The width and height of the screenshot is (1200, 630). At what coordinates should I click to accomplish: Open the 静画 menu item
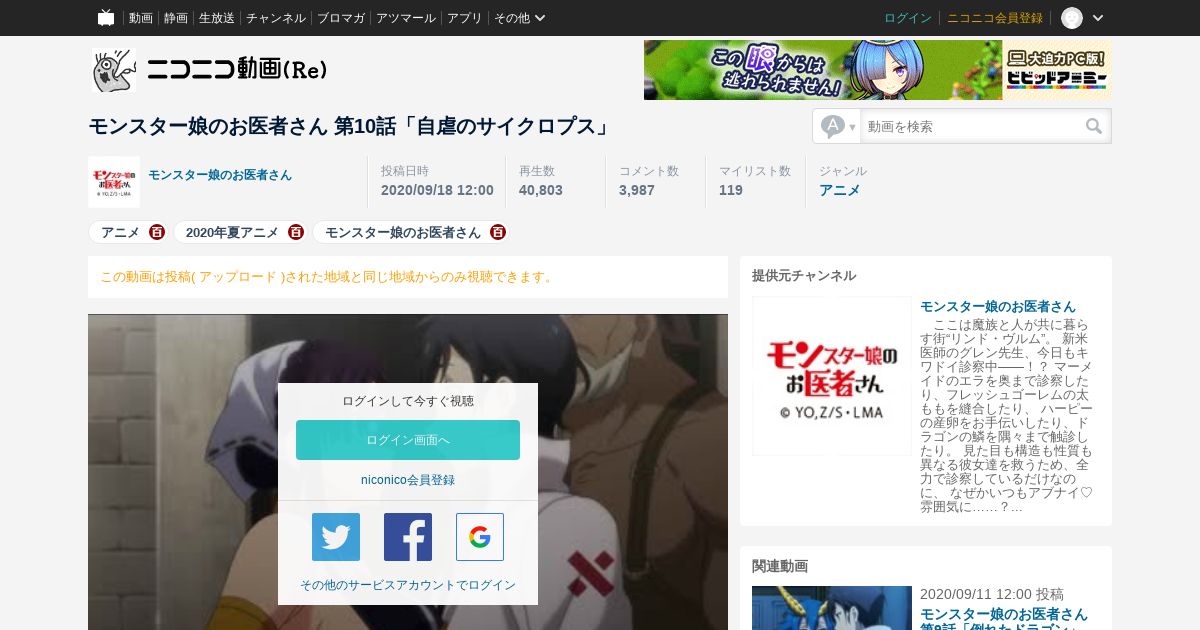(176, 18)
